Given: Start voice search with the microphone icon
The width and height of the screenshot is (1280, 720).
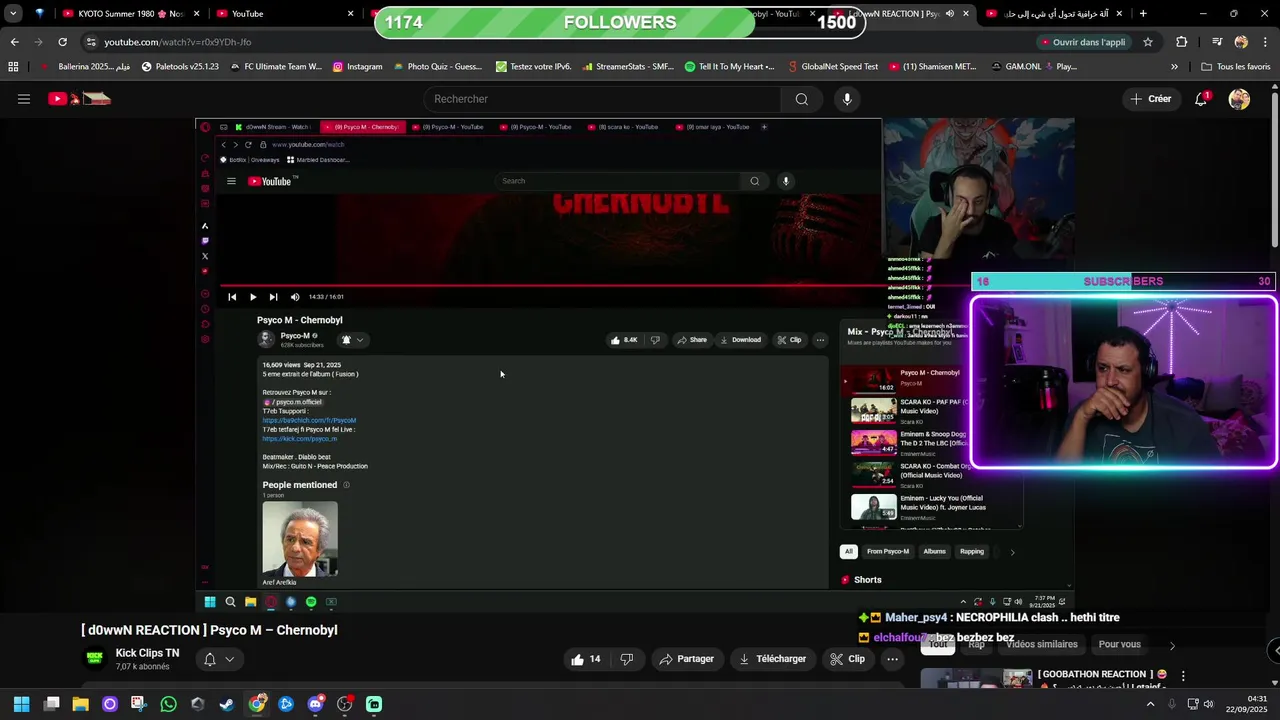Looking at the screenshot, I should [847, 99].
